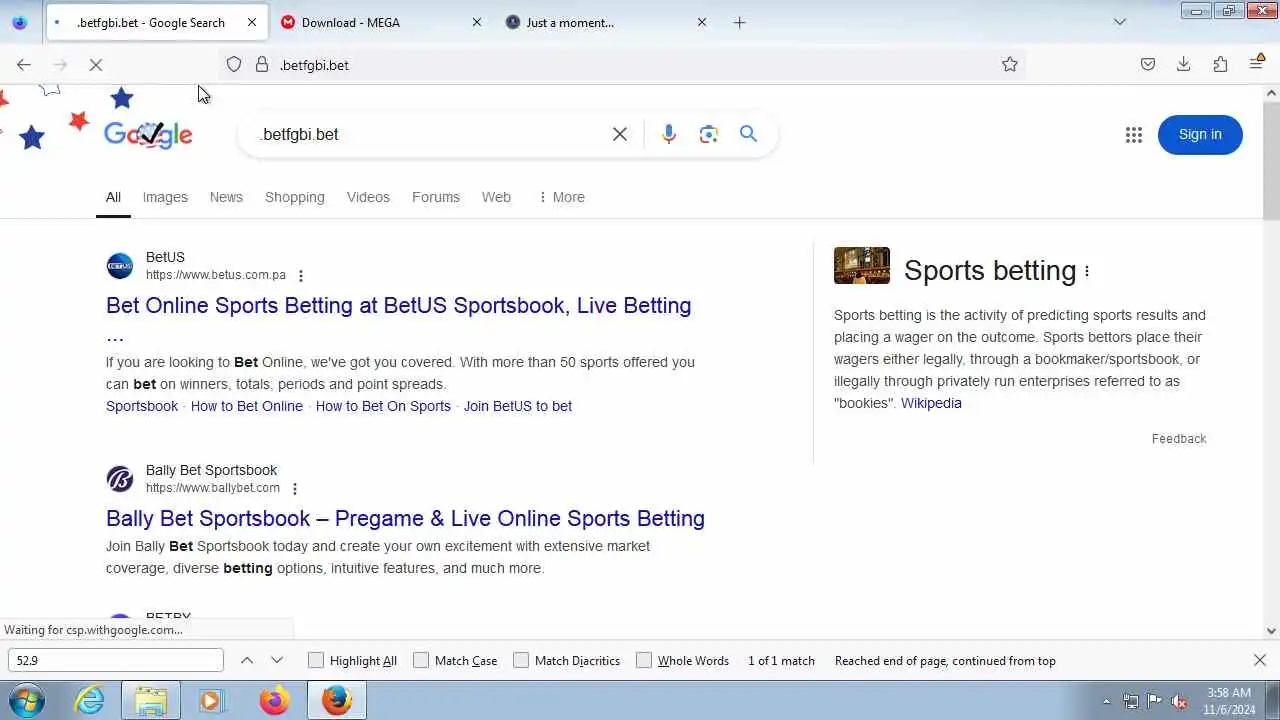Clear the Google search box
The height and width of the screenshot is (720, 1280).
point(620,134)
